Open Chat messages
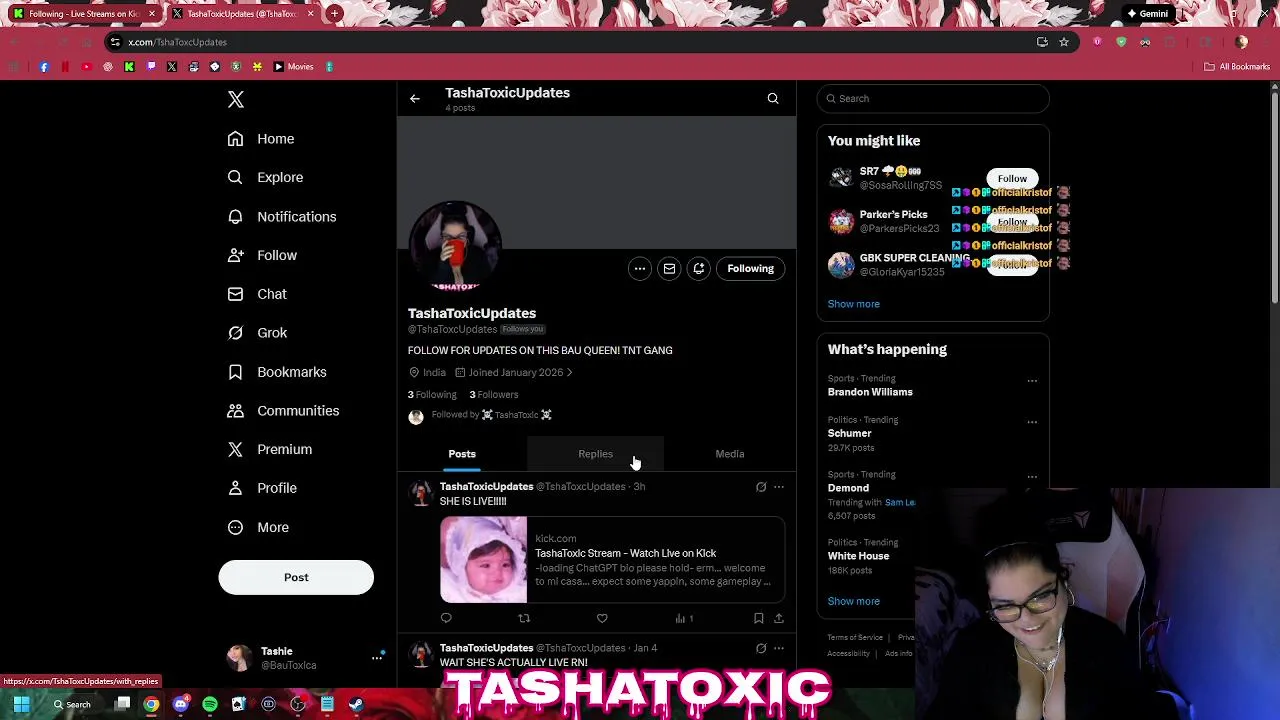This screenshot has height=720, width=1280. tap(257, 294)
